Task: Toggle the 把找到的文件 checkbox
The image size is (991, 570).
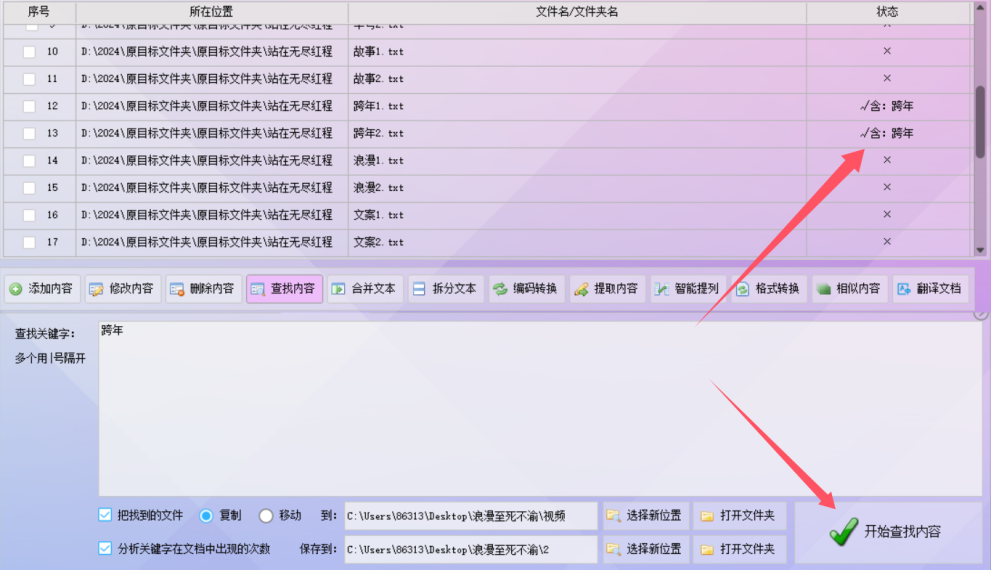Action: coord(105,515)
